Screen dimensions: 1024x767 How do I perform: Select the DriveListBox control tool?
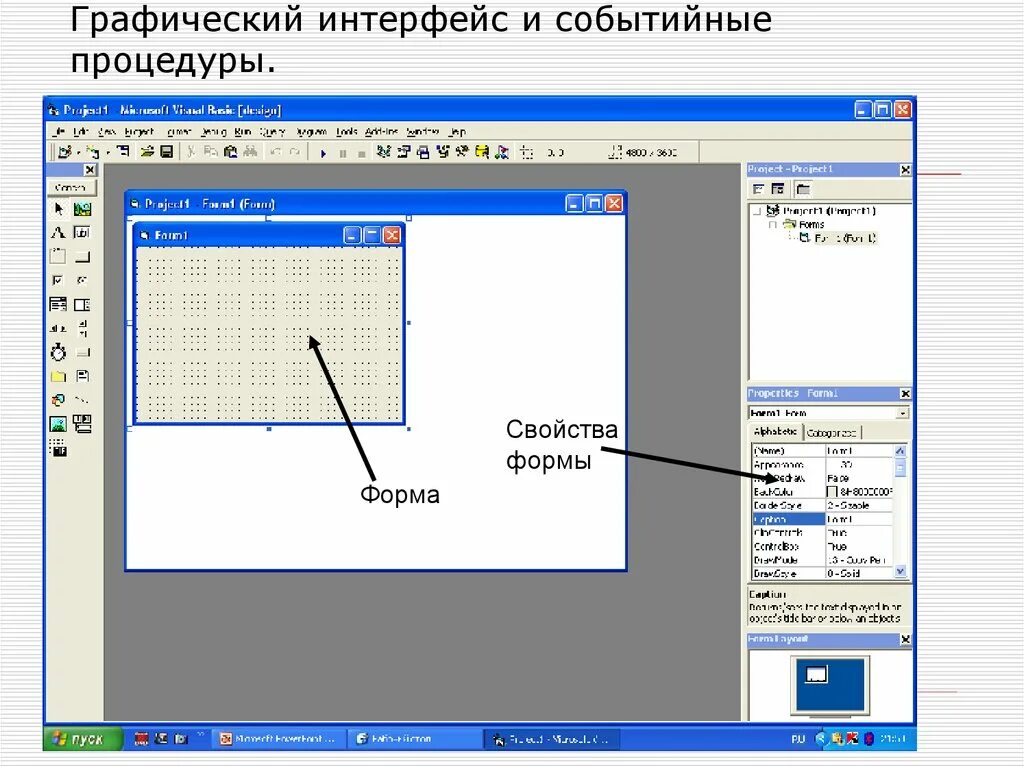pos(82,352)
